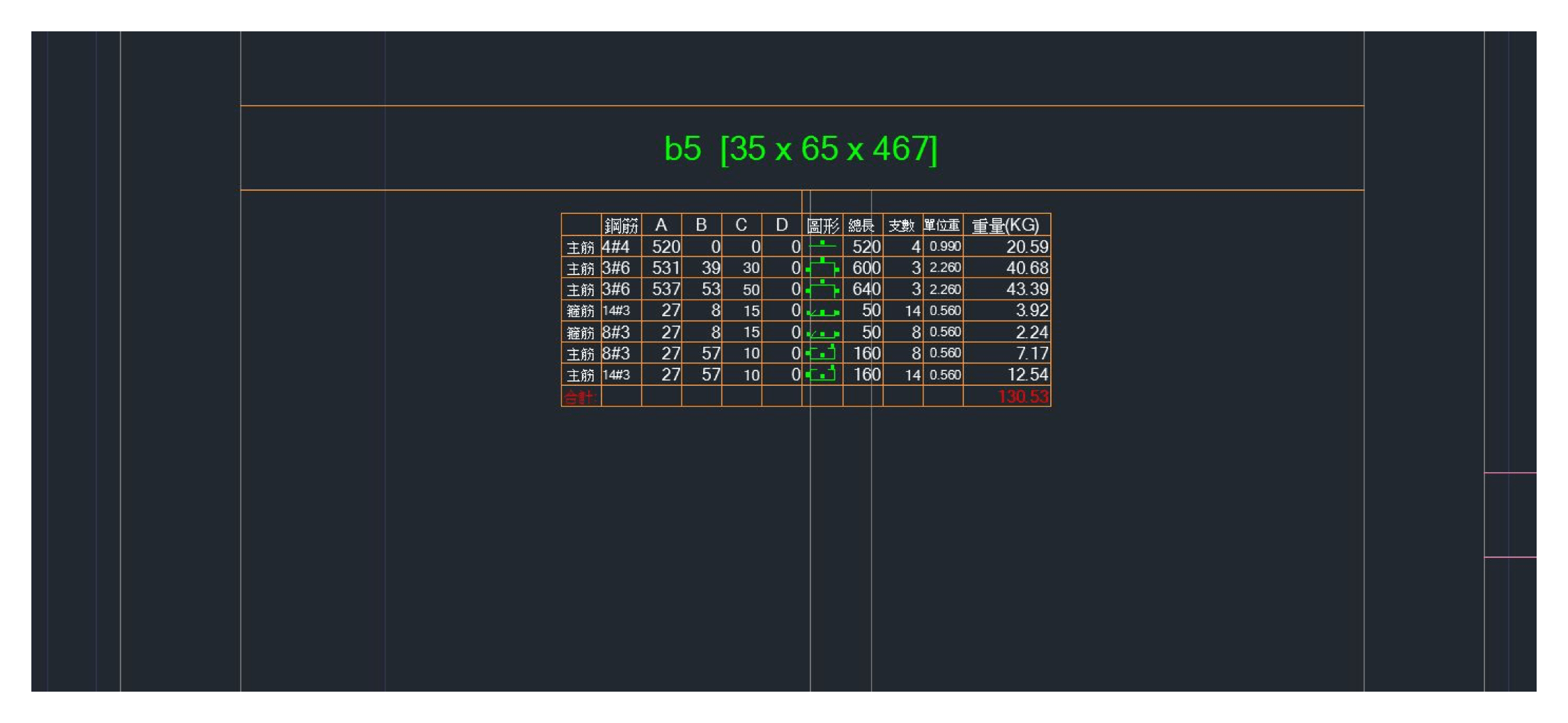Select the bent bar shape in the 531 row
Screen dimensions: 1568x723
[822, 267]
